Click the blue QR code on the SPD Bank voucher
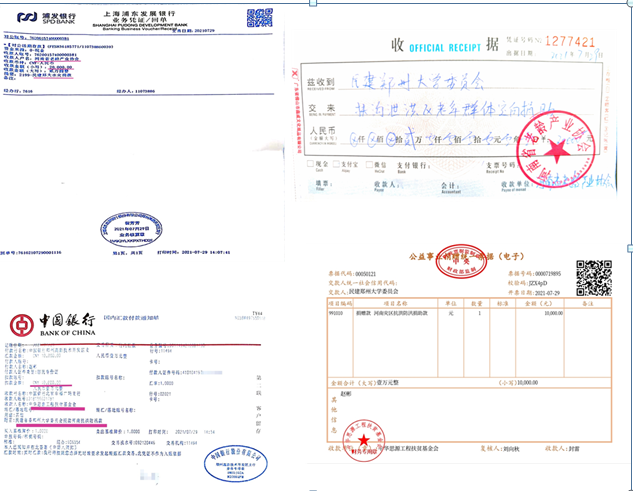633x491 pixels. pos(260,17)
